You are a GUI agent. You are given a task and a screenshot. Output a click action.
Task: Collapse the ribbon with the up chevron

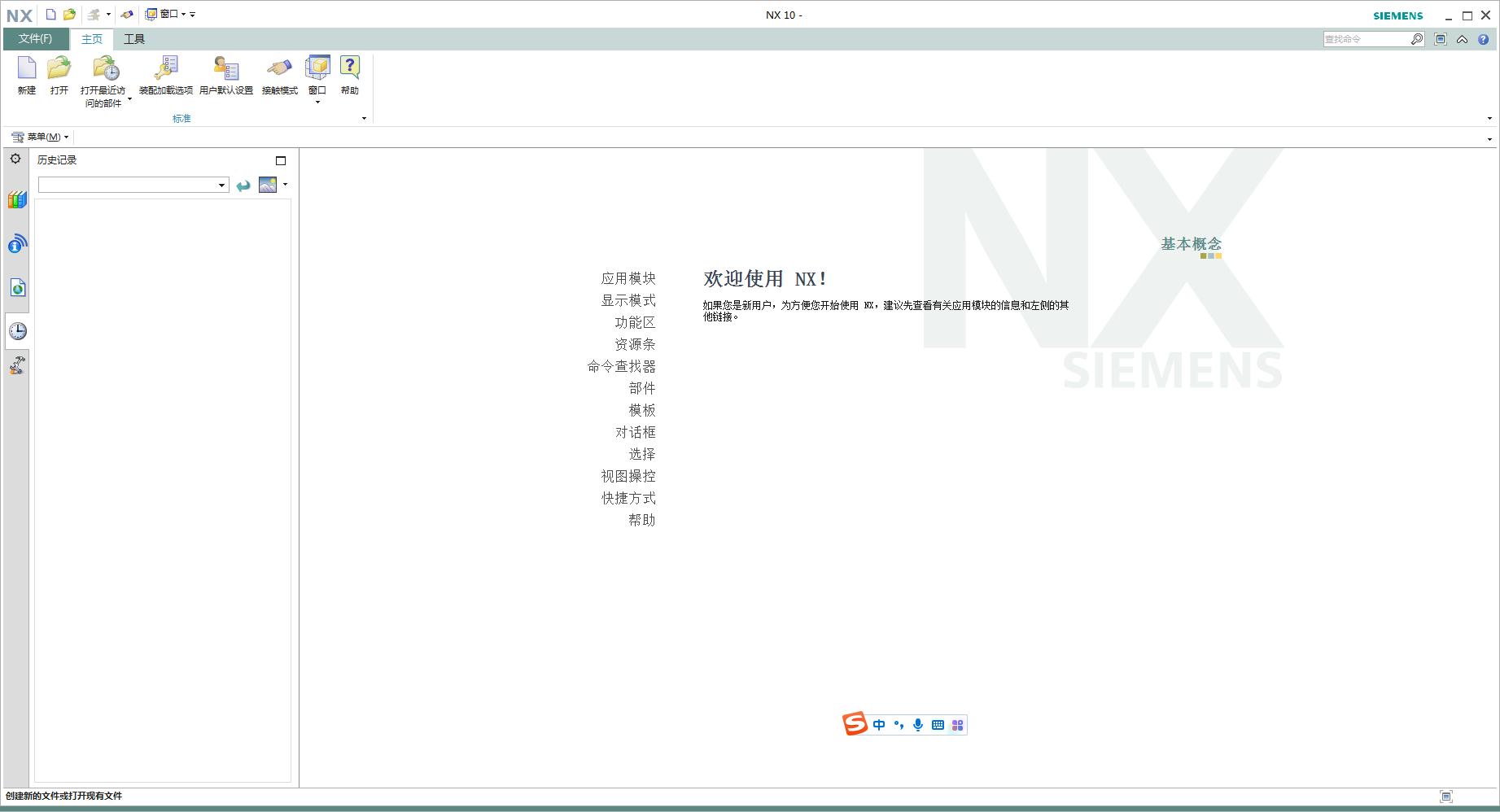pos(1463,39)
